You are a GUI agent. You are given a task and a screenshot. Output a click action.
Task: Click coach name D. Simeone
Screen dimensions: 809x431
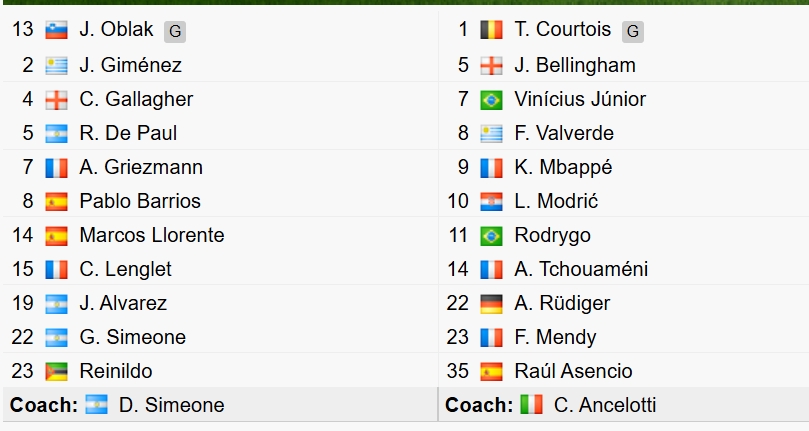coord(171,405)
